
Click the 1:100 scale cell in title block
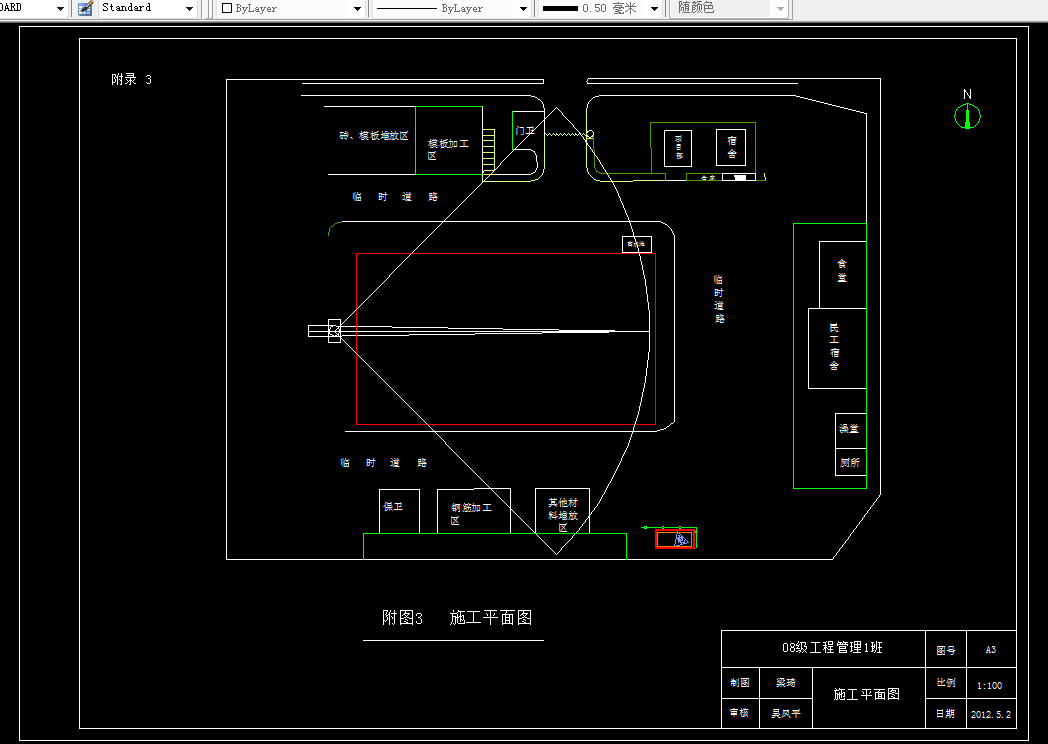(x=989, y=685)
